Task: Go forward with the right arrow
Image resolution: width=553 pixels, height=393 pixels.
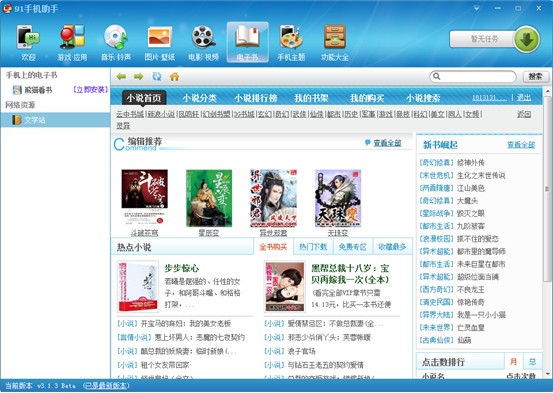Action: (139, 77)
